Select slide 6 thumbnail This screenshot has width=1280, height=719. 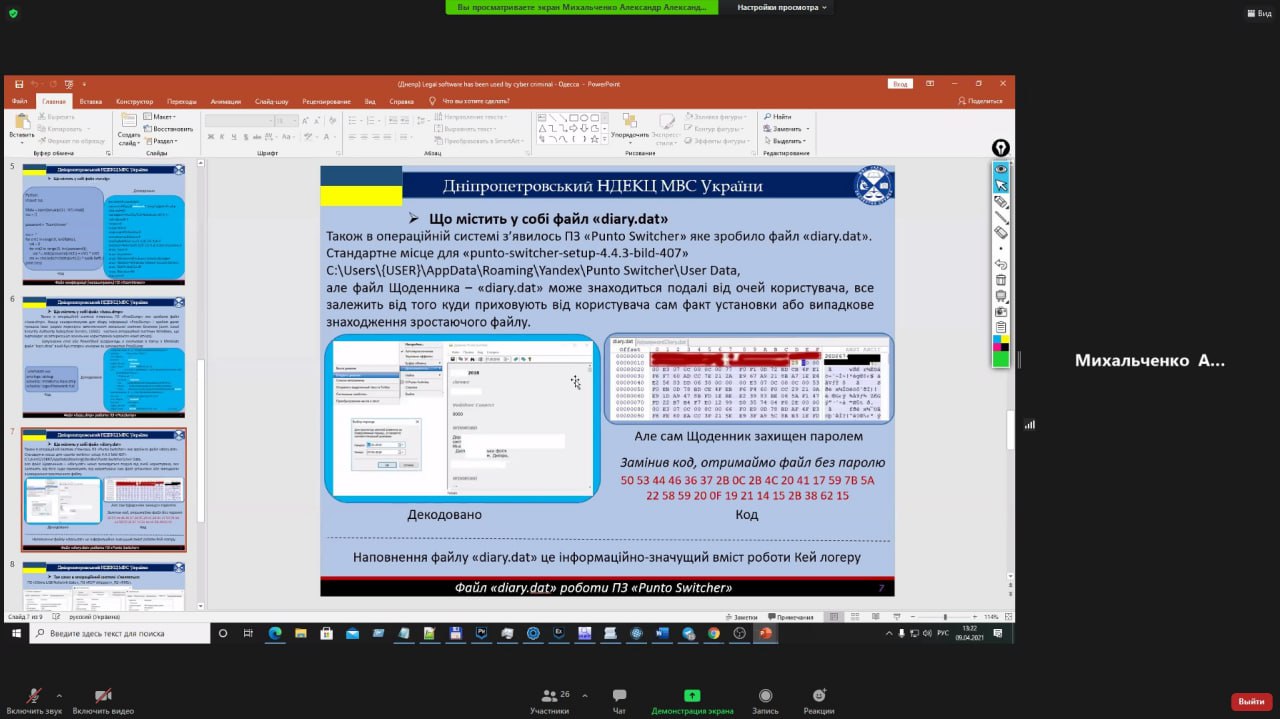[x=104, y=356]
